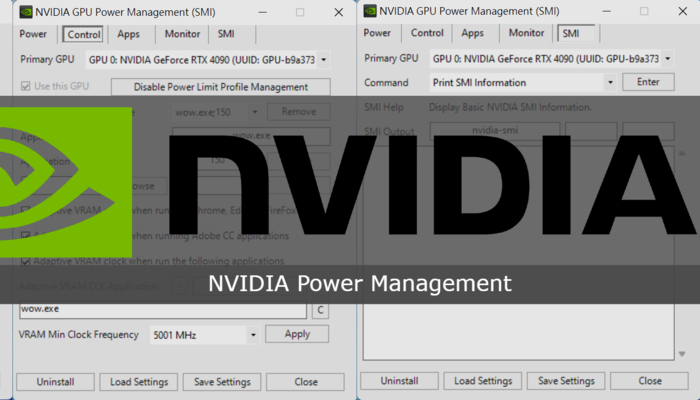Select the Control tab in the right window
The height and width of the screenshot is (400, 700).
[x=427, y=33]
